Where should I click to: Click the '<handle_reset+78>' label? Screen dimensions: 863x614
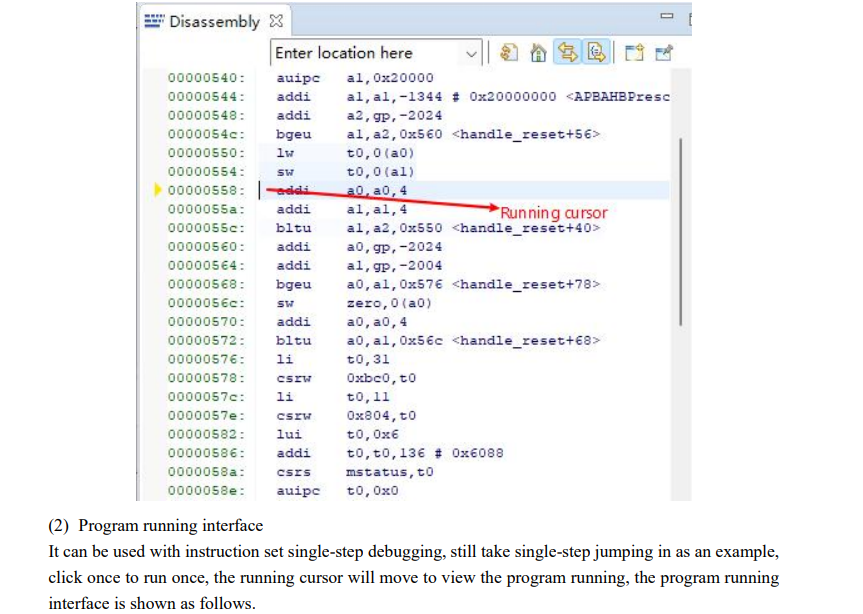point(526,284)
